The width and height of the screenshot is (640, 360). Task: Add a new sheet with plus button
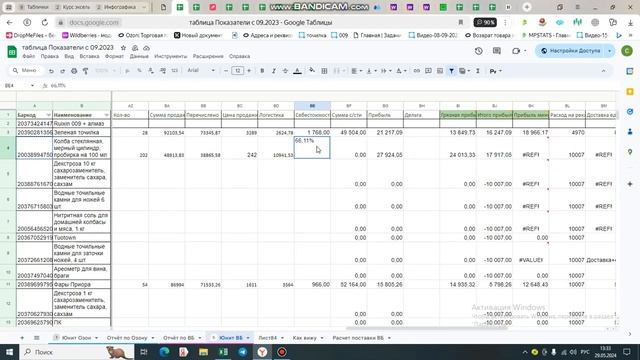(x=22, y=338)
